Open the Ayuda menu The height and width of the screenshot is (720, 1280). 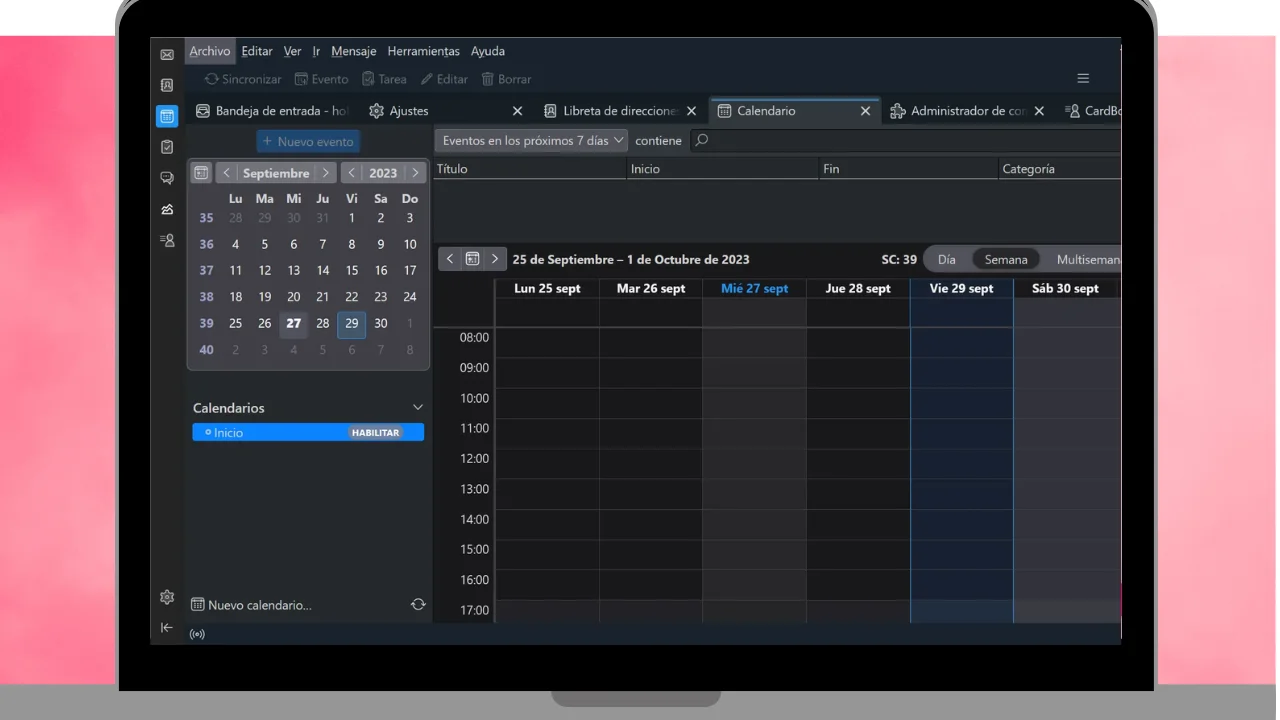(488, 51)
